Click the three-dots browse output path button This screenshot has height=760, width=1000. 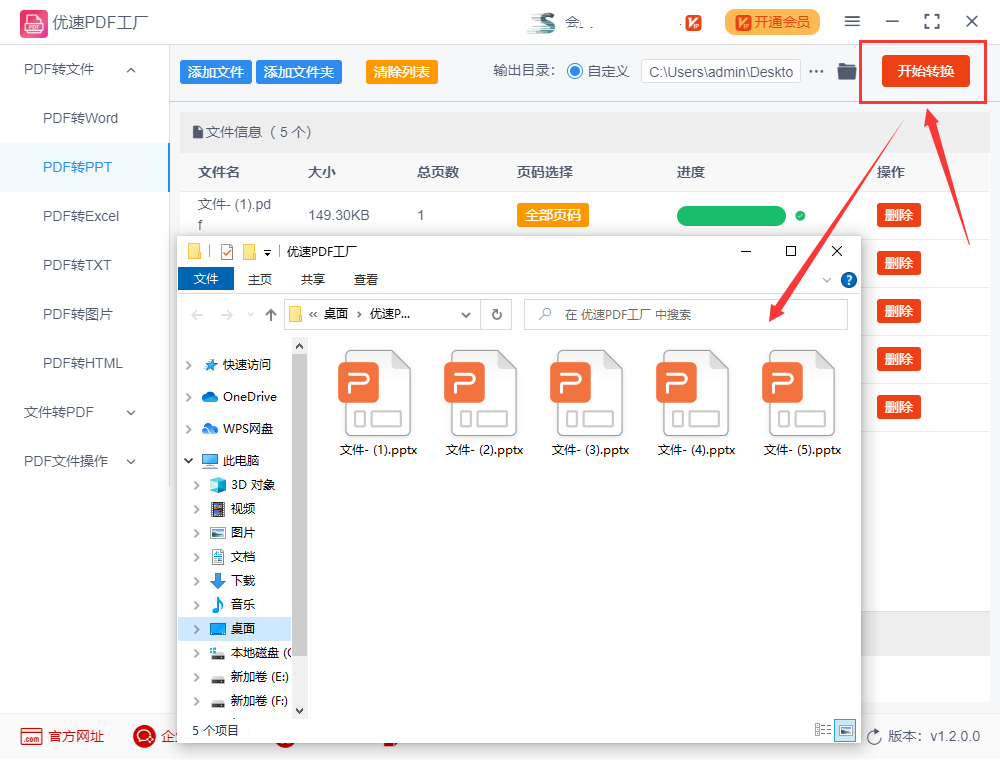tap(816, 71)
